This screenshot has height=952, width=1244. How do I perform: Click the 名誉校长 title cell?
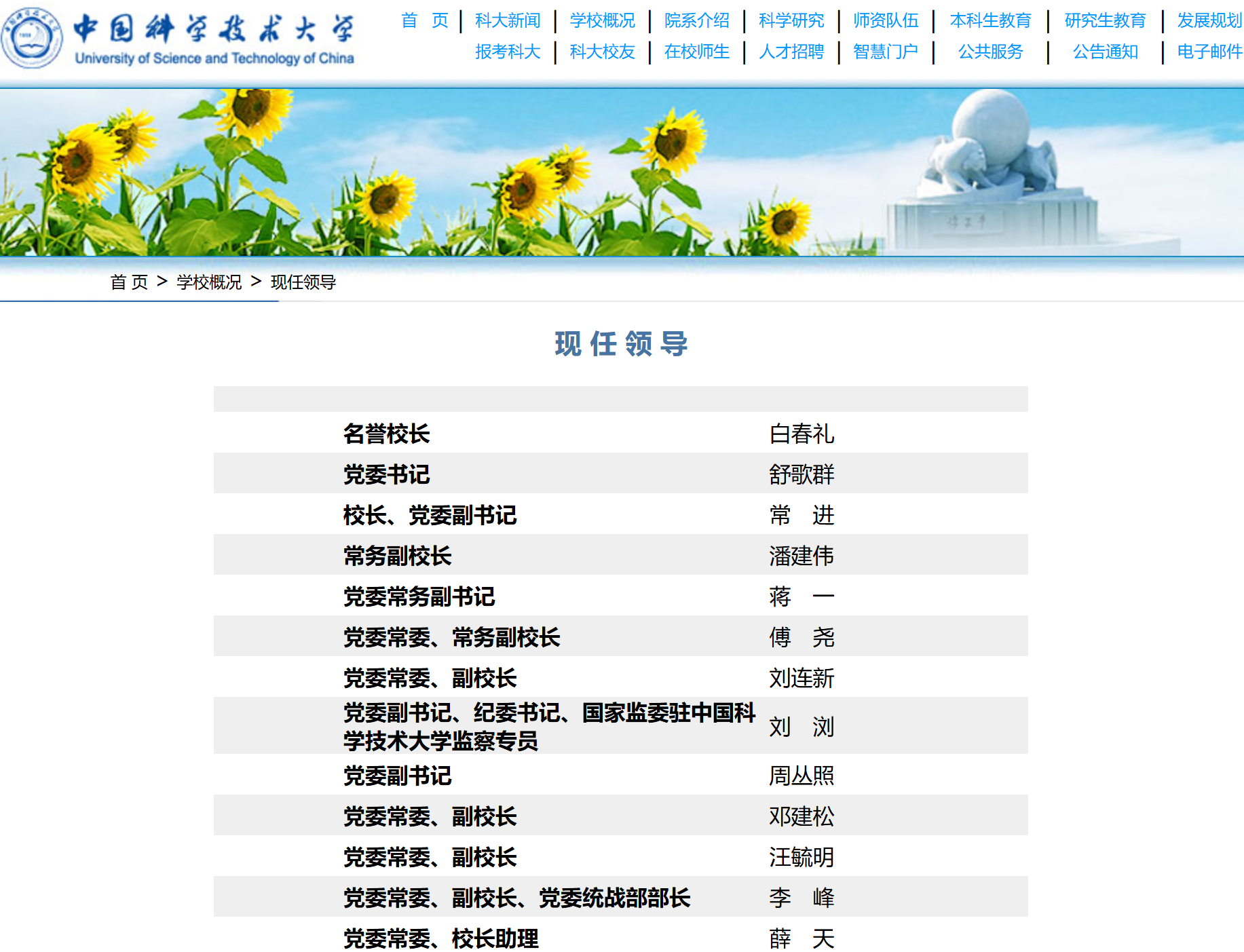point(386,434)
